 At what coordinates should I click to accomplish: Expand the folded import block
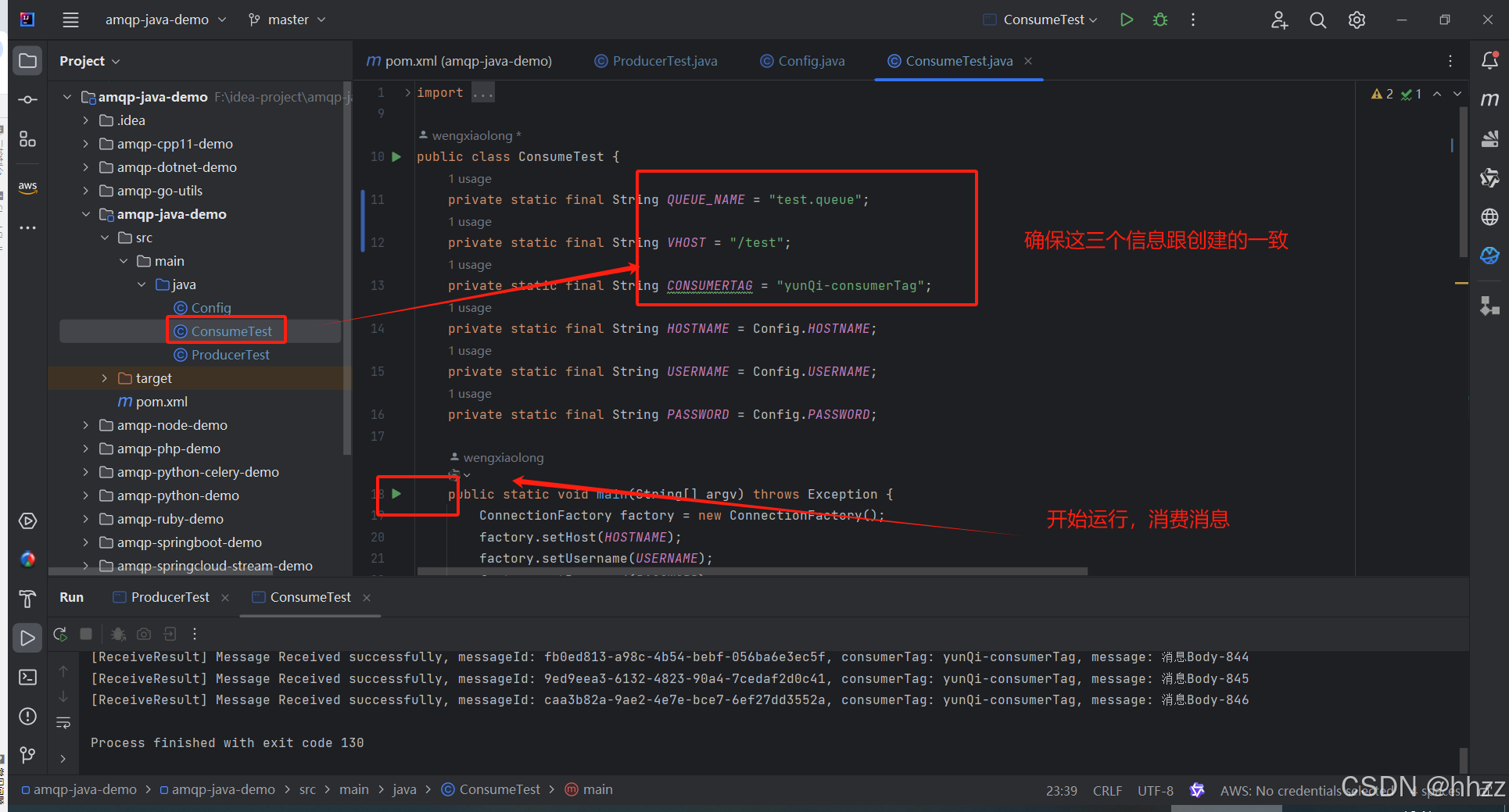[x=407, y=93]
